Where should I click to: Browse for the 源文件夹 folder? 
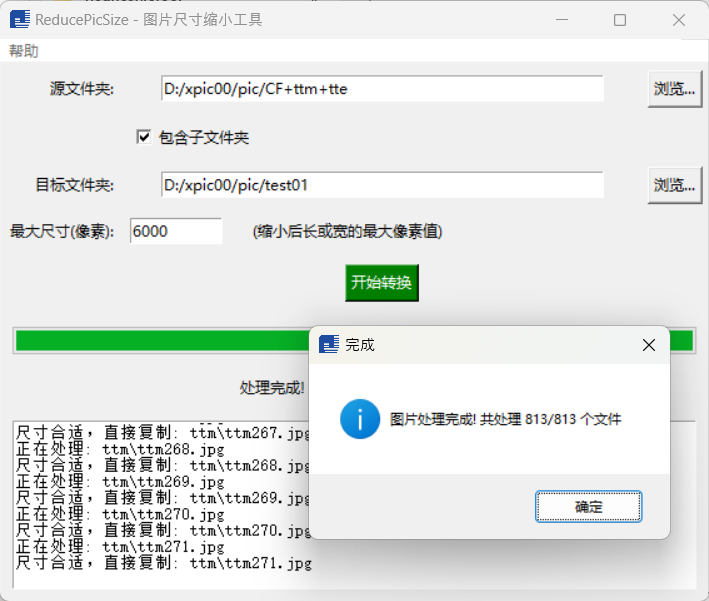(x=674, y=89)
